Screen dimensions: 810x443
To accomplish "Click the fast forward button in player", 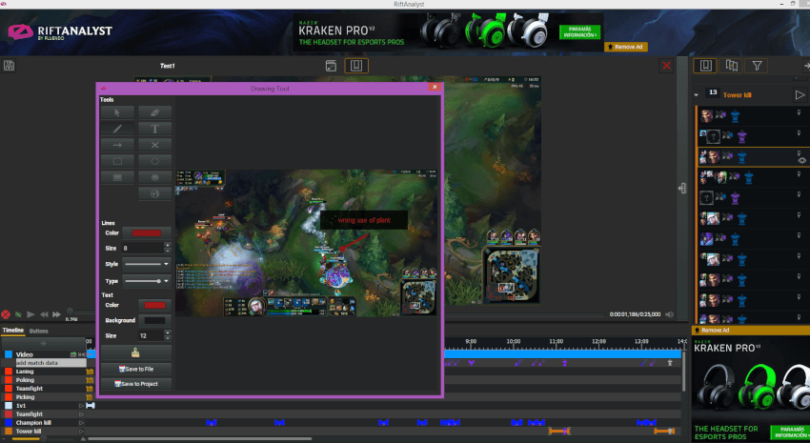I will point(56,314).
